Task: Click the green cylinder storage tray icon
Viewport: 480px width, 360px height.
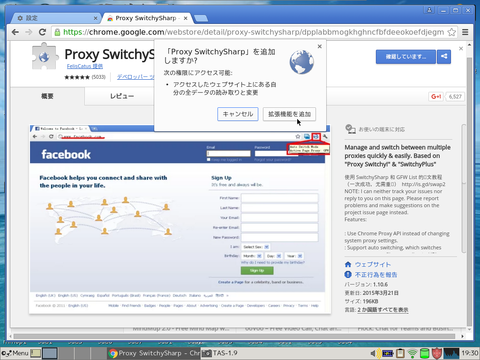Action: tap(424, 353)
